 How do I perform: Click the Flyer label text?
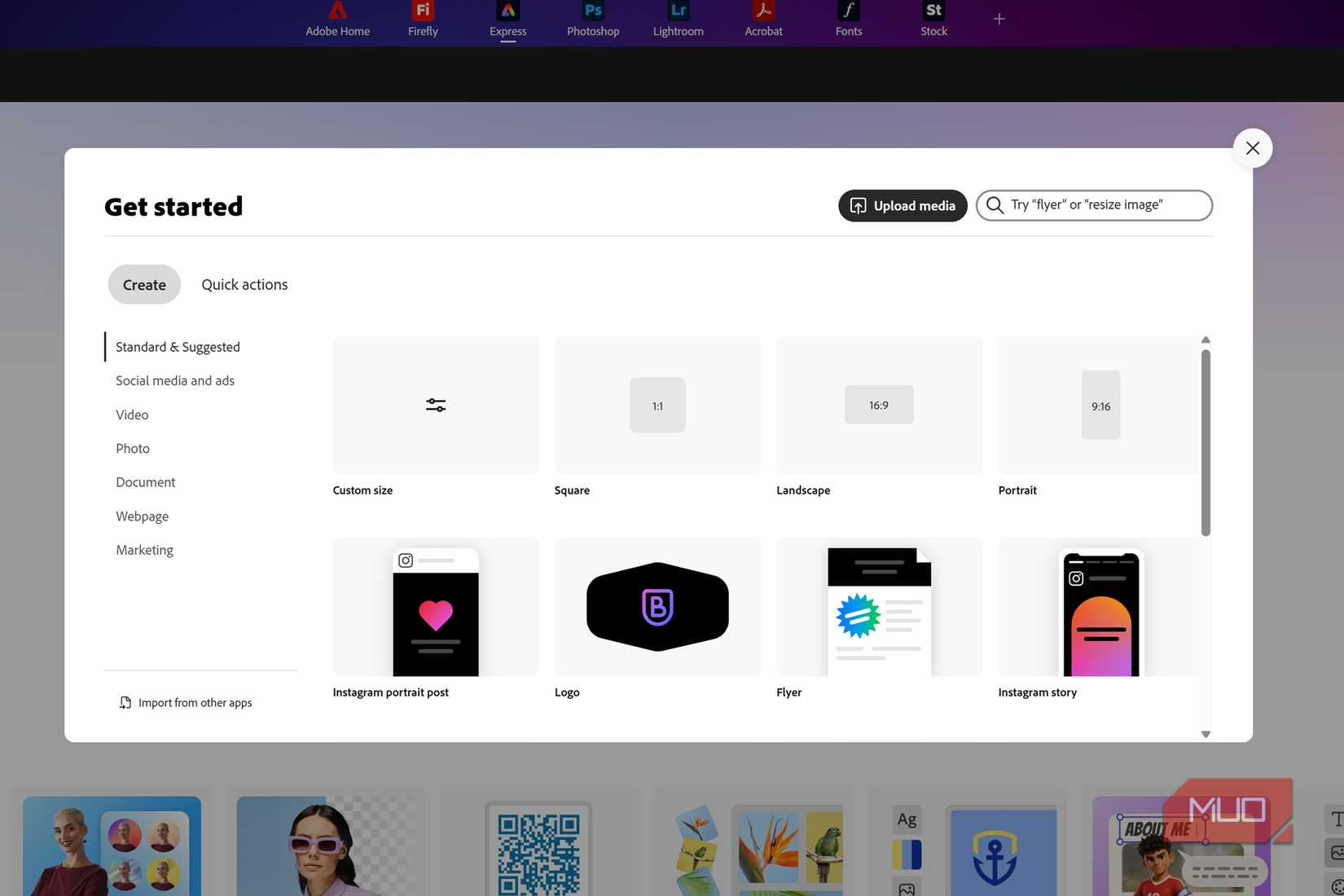click(788, 692)
